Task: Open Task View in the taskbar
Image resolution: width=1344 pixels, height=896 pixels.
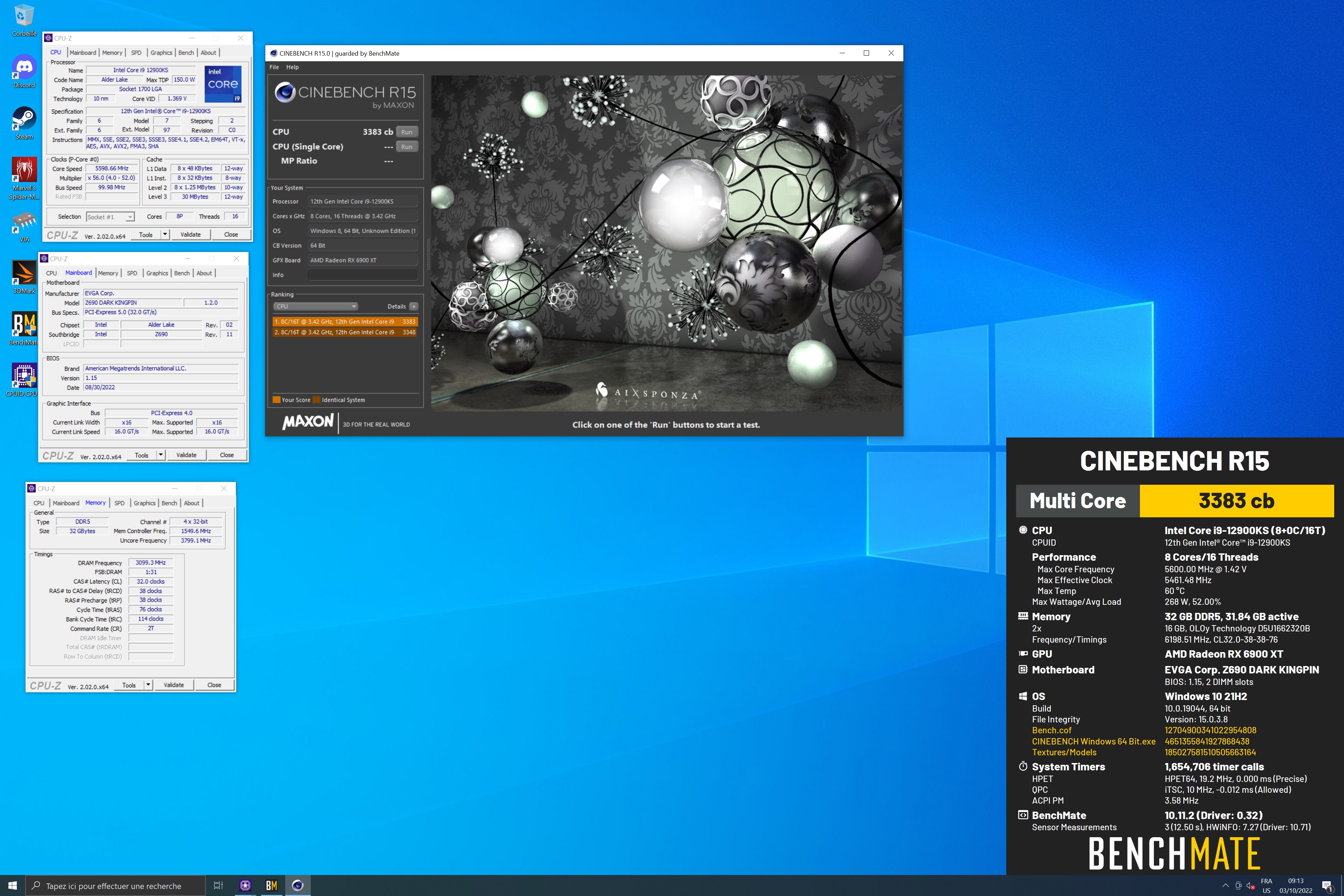Action: pos(218,885)
